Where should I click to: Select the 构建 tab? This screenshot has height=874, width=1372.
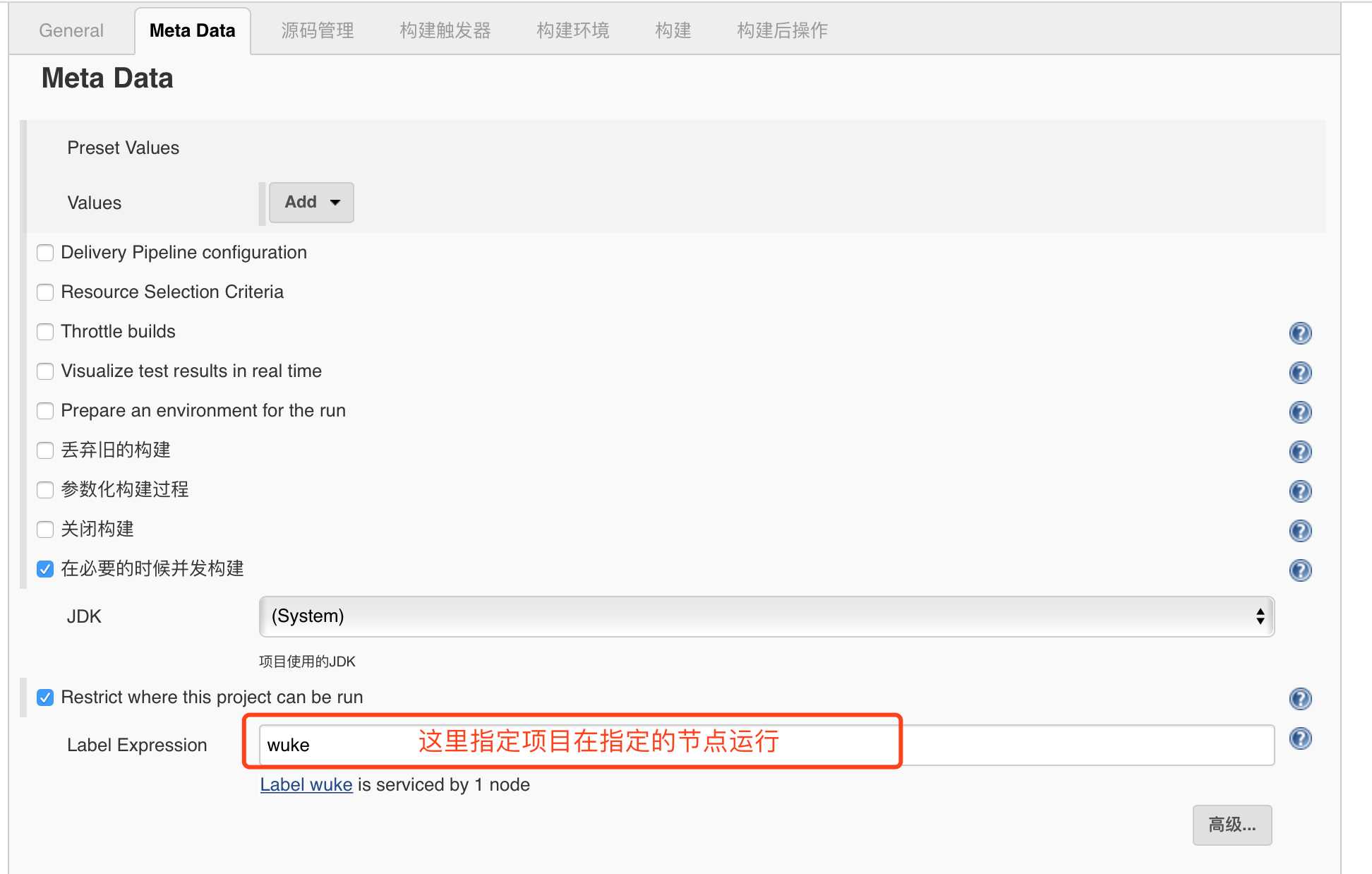click(673, 30)
